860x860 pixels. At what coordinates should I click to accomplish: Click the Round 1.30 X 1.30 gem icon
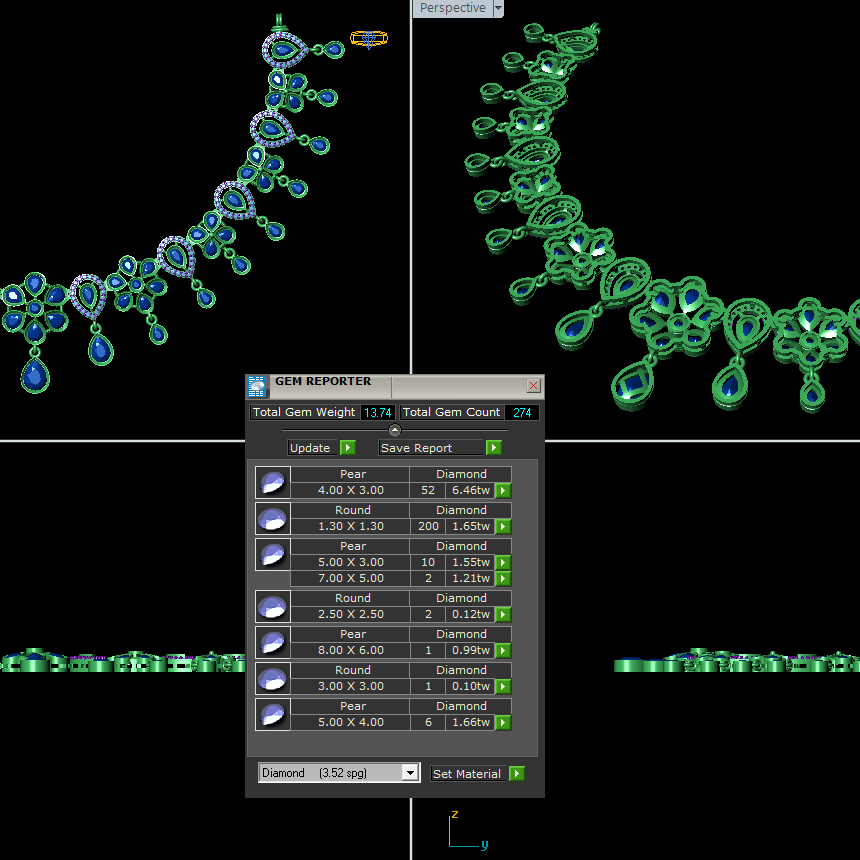pyautogui.click(x=272, y=519)
